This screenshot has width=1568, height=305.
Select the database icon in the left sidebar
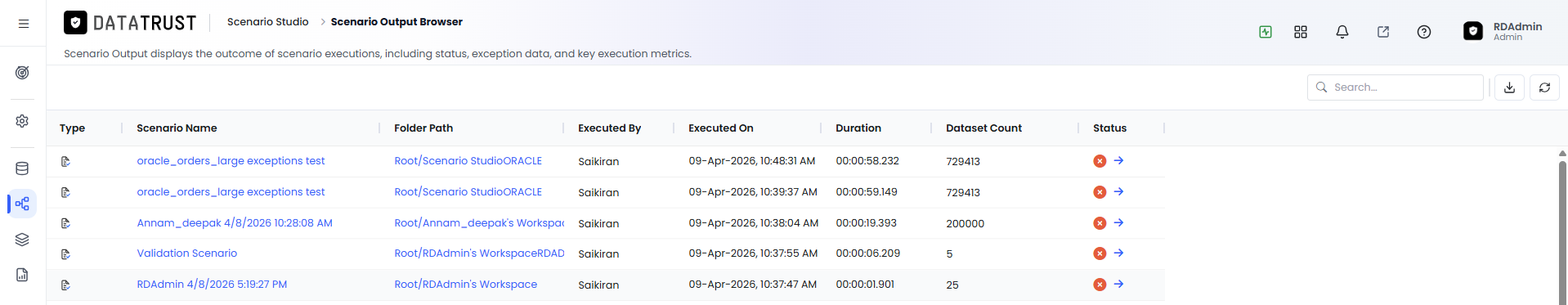(x=22, y=168)
